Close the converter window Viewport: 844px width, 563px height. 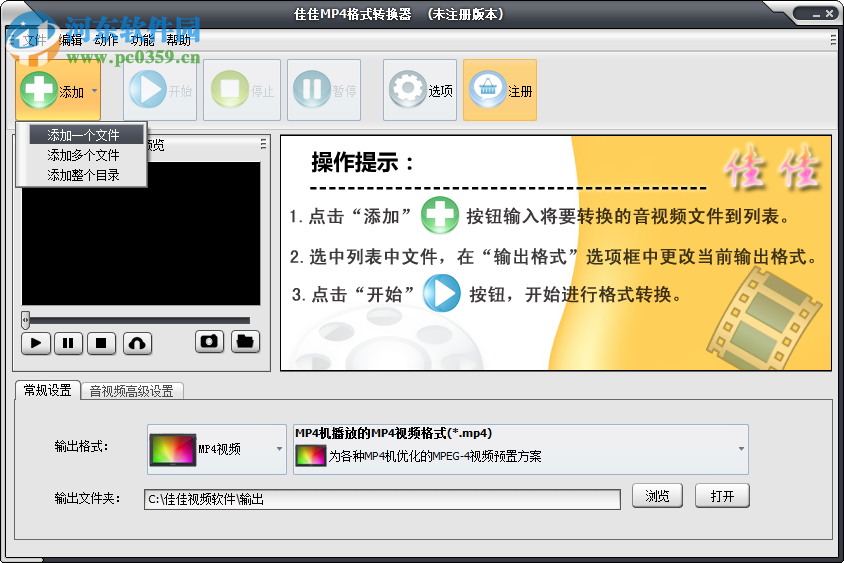coord(829,14)
